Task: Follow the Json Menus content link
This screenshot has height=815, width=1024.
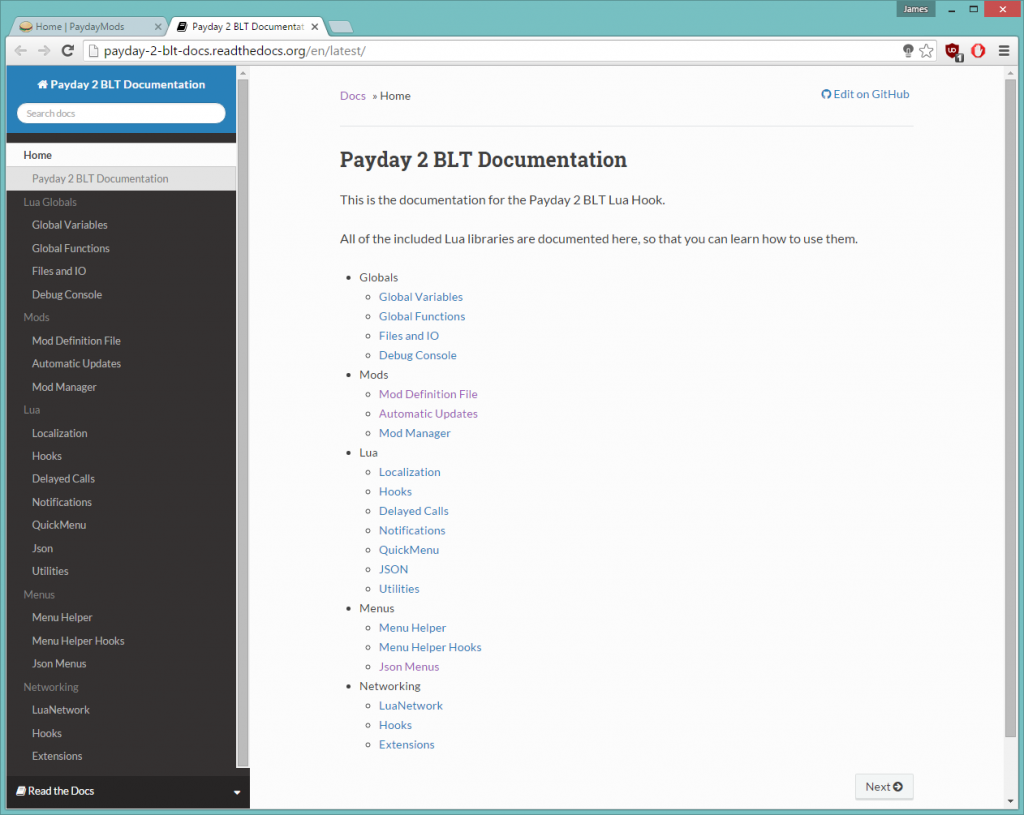Action: tap(409, 667)
